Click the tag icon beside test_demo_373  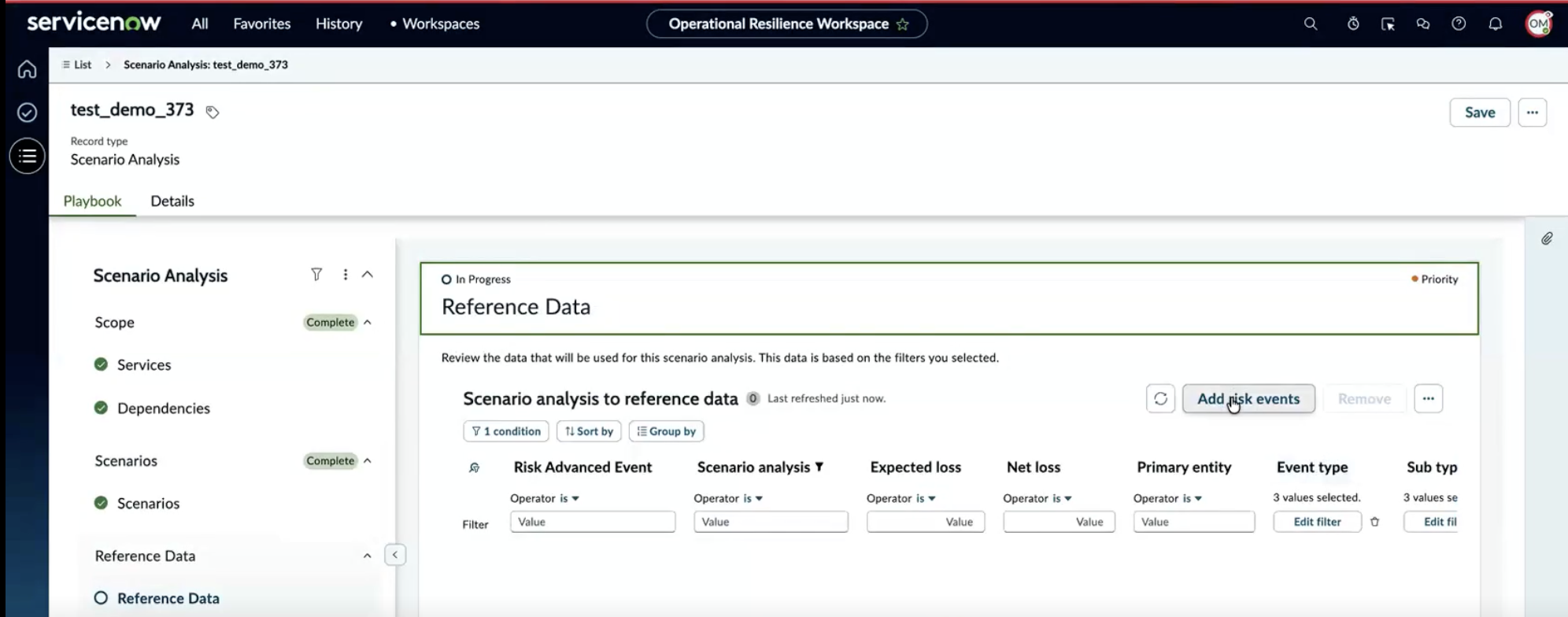tap(212, 112)
